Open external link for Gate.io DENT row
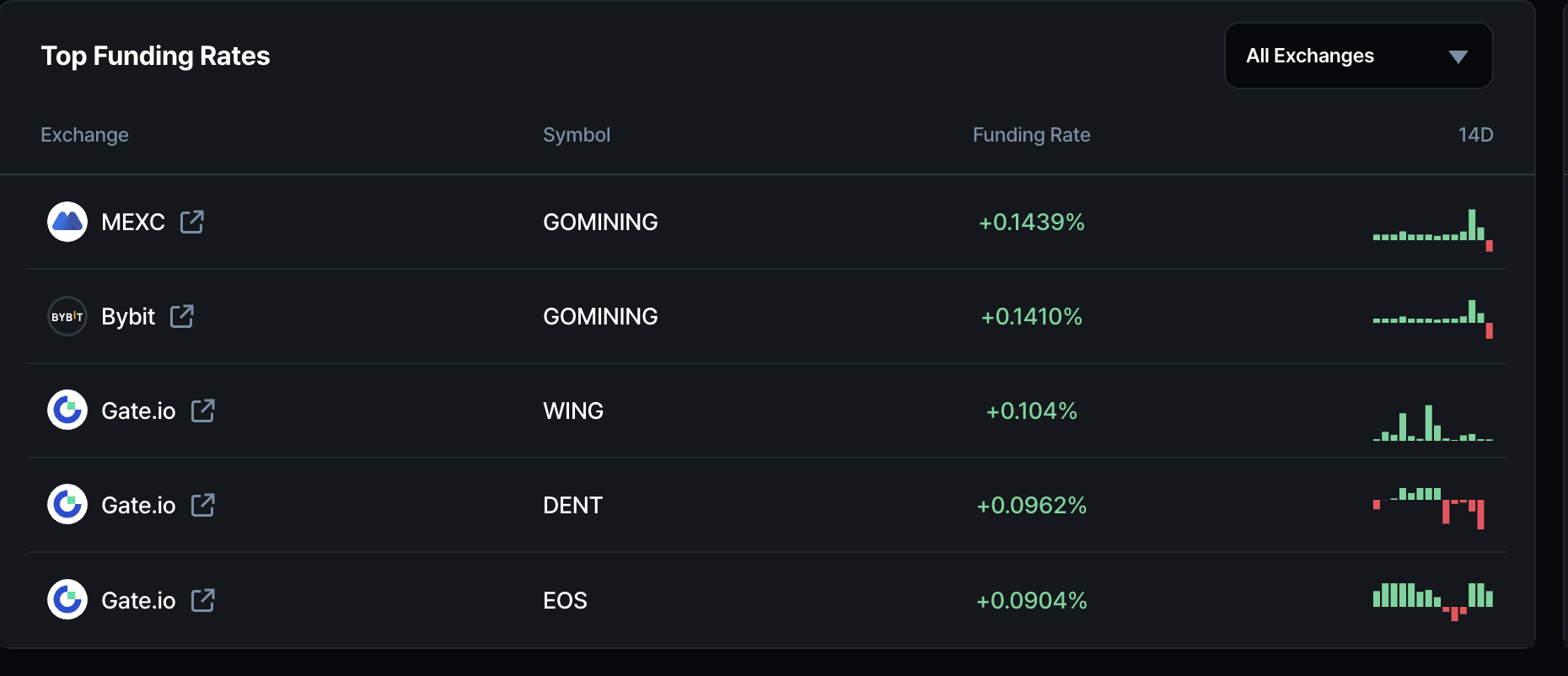Viewport: 1568px width, 676px height. 203,505
